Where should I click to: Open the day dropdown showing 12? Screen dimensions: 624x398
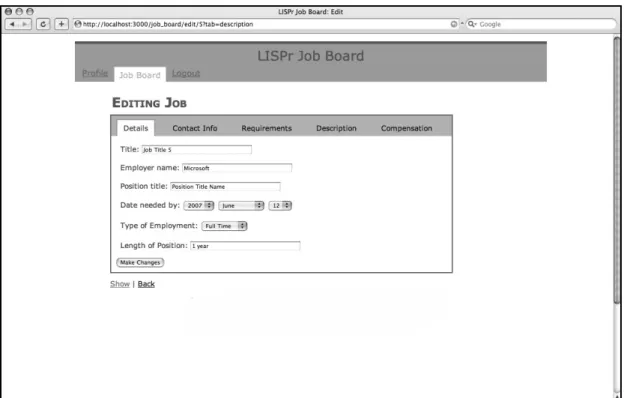[x=280, y=205]
